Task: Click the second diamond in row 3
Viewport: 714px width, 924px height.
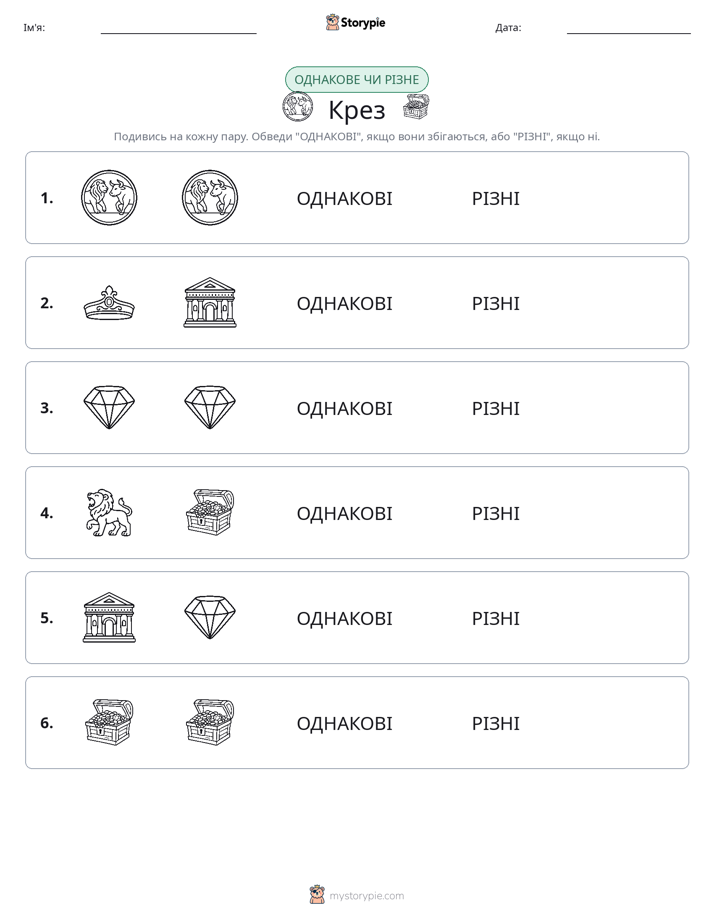Action: [x=210, y=407]
